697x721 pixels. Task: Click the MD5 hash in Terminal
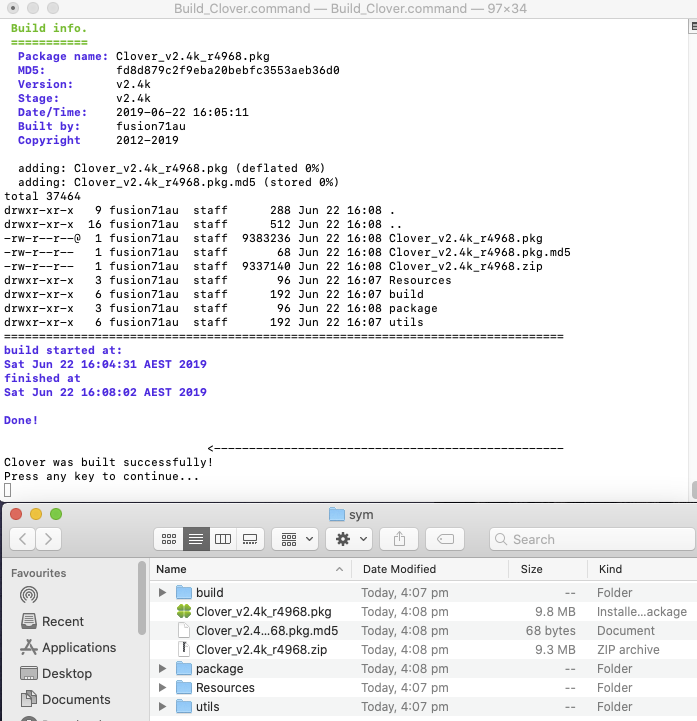click(x=228, y=70)
